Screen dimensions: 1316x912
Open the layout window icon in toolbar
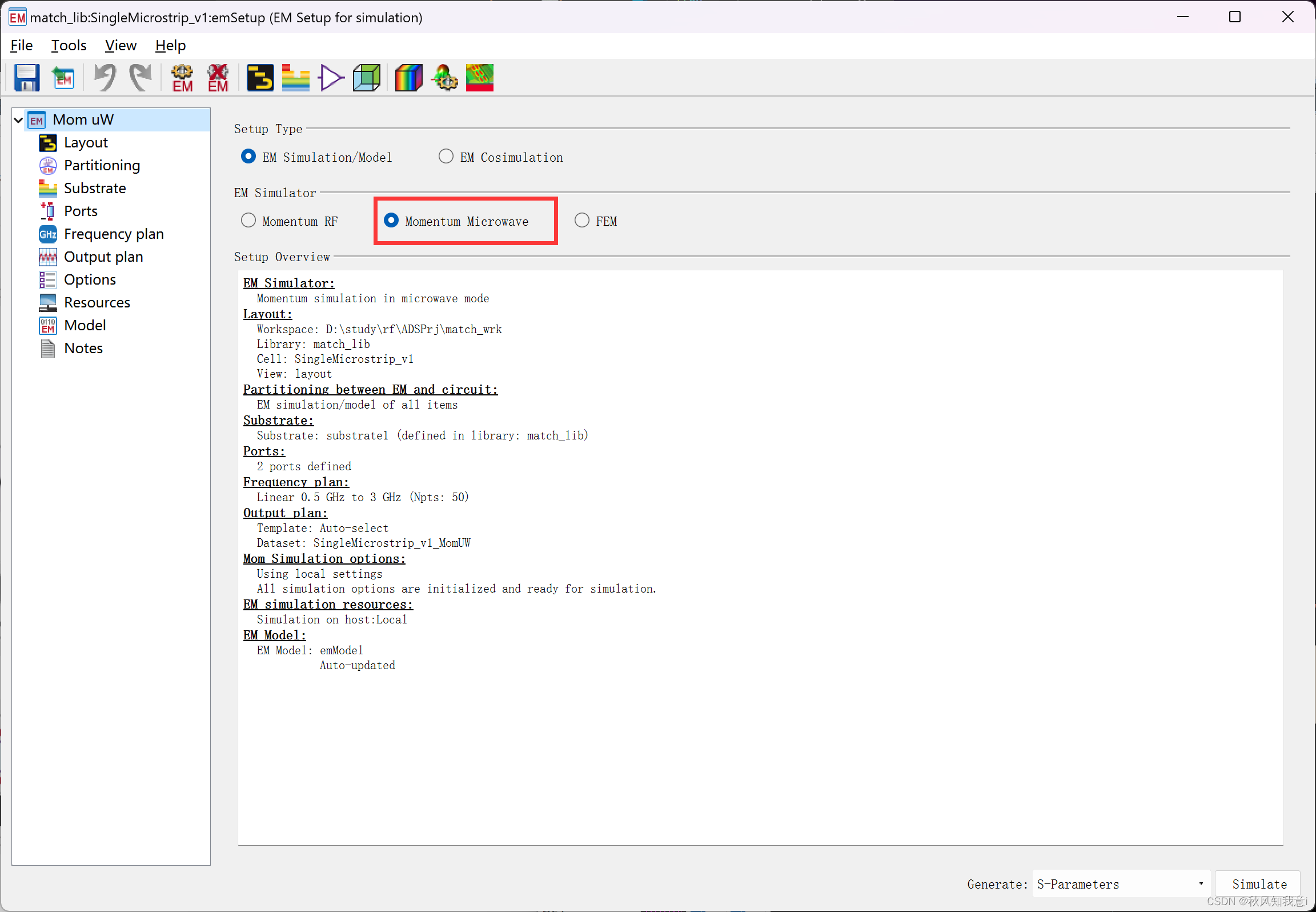point(260,78)
